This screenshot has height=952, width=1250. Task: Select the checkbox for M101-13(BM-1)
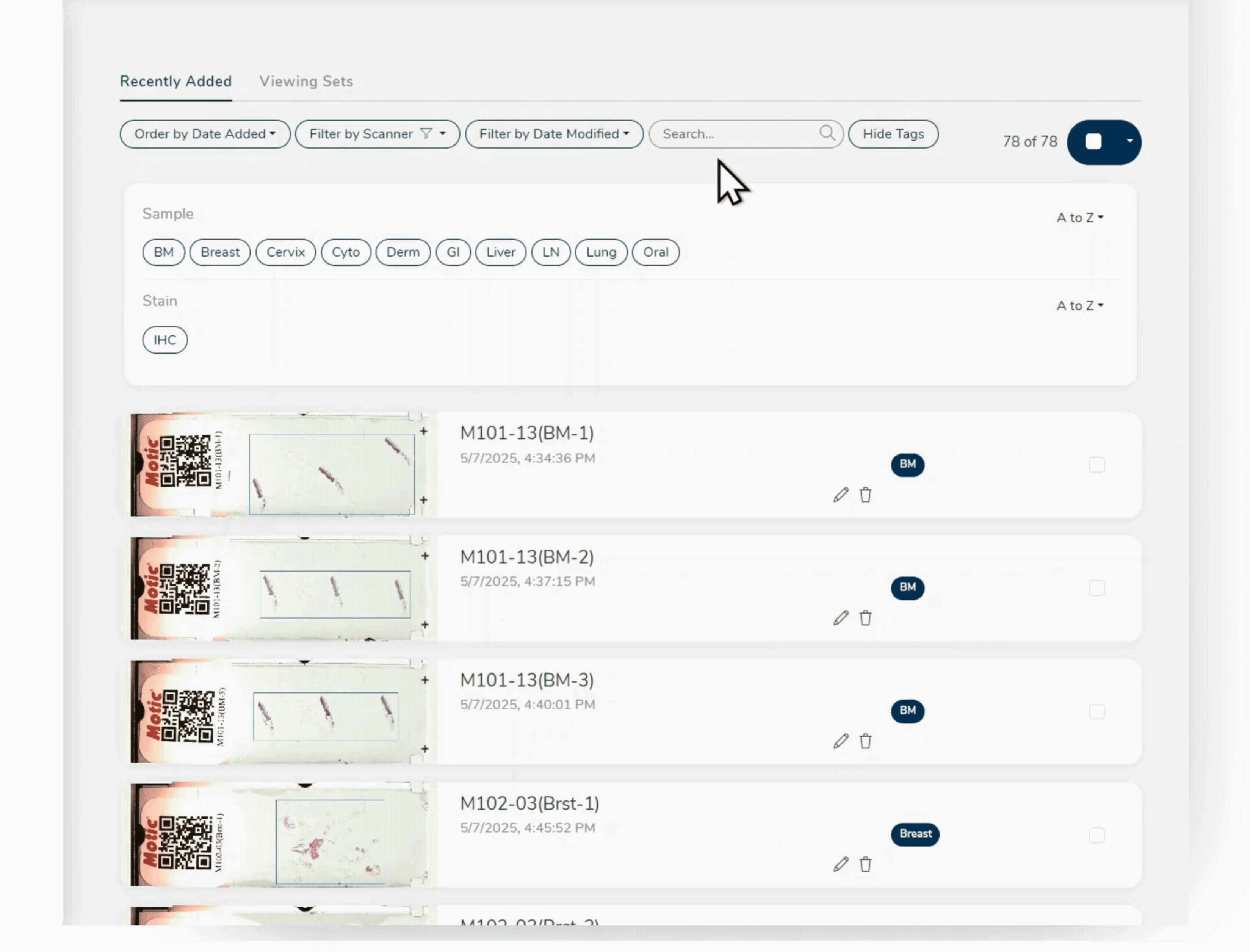[x=1096, y=465]
